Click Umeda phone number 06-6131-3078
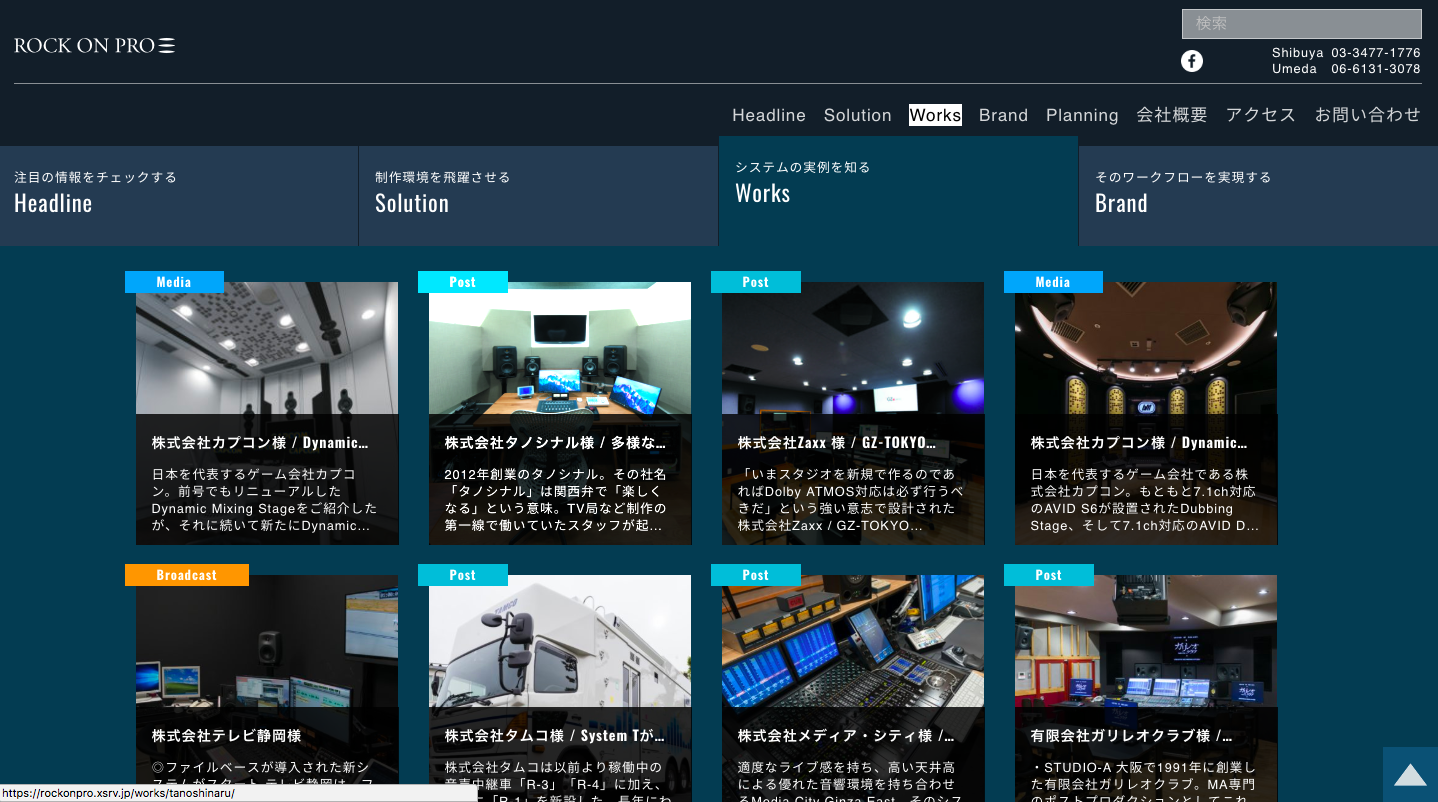The height and width of the screenshot is (802, 1438). pyautogui.click(x=1375, y=69)
